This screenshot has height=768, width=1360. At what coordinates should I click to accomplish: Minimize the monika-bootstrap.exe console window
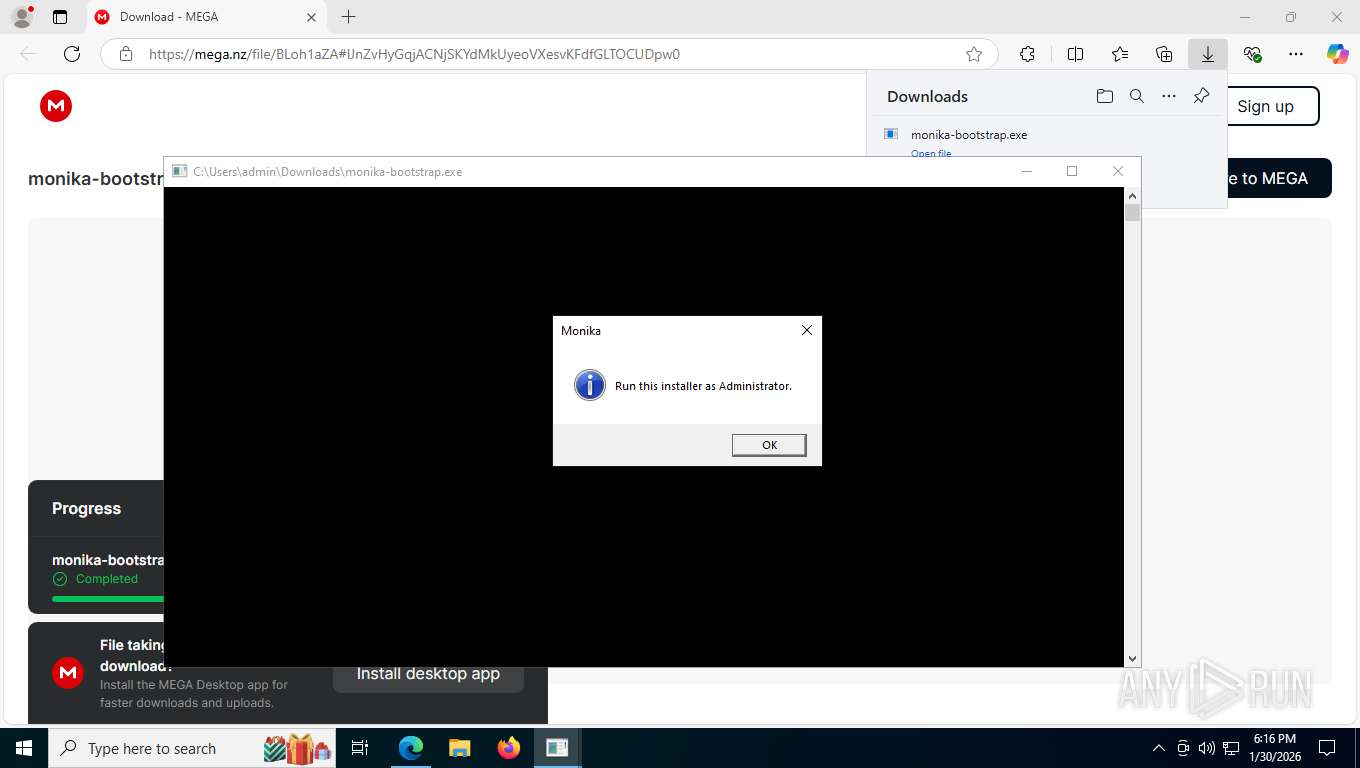(1026, 171)
